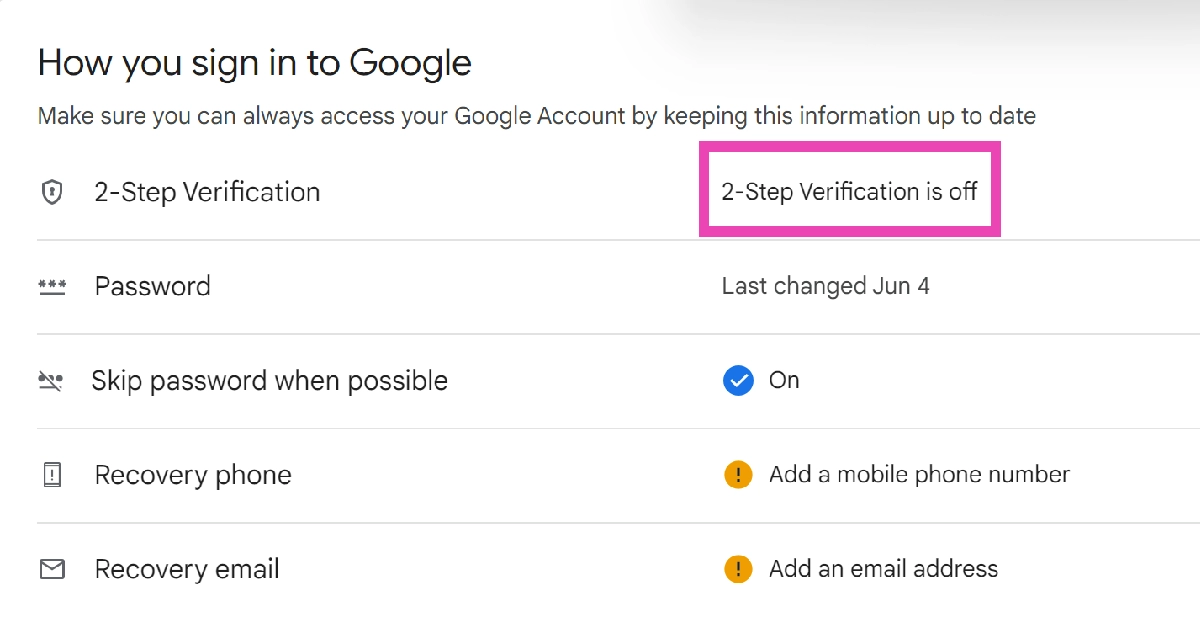The image size is (1200, 628).
Task: Open the Recovery phone row label
Action: click(193, 475)
